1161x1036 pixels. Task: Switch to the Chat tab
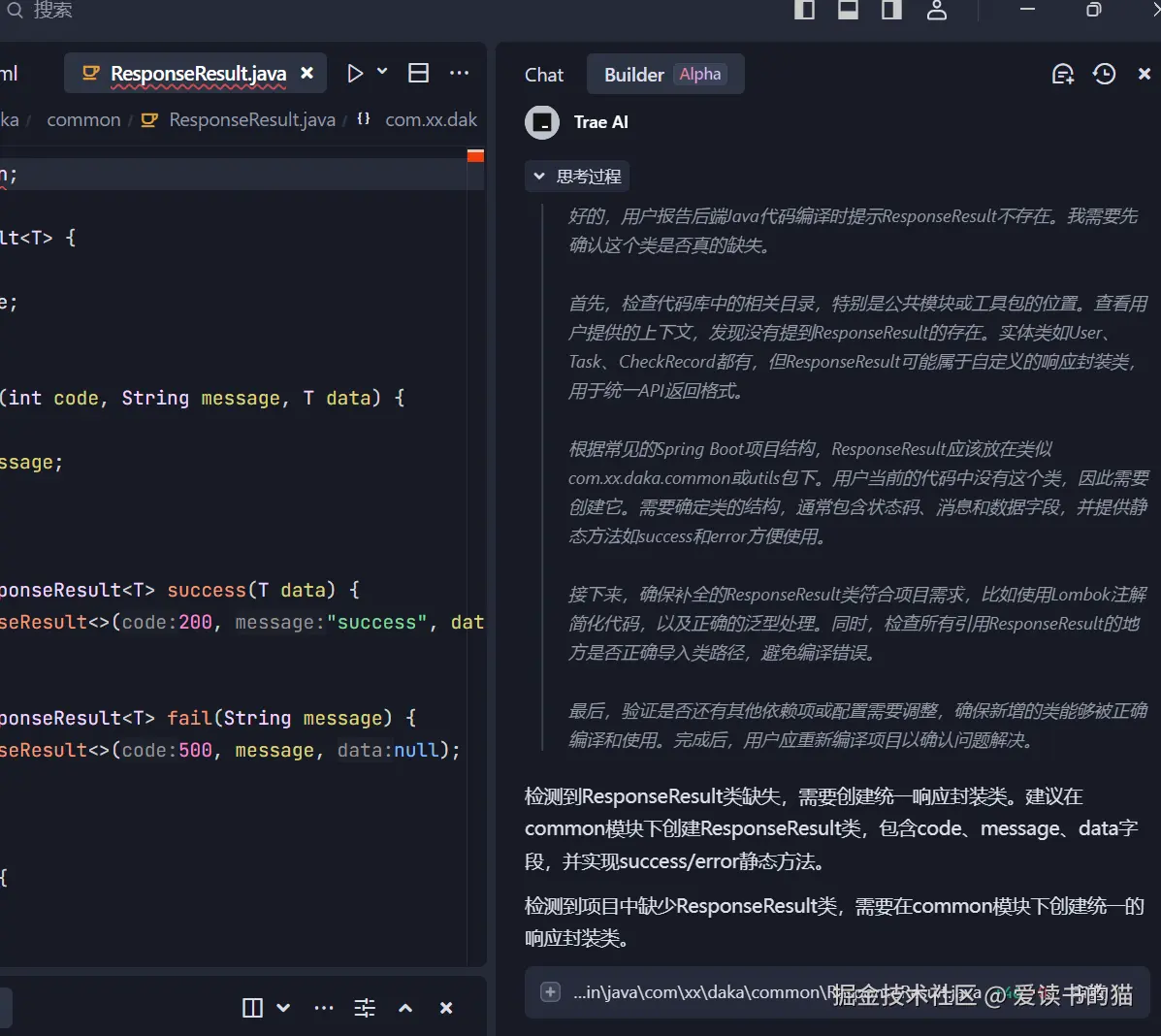[544, 75]
